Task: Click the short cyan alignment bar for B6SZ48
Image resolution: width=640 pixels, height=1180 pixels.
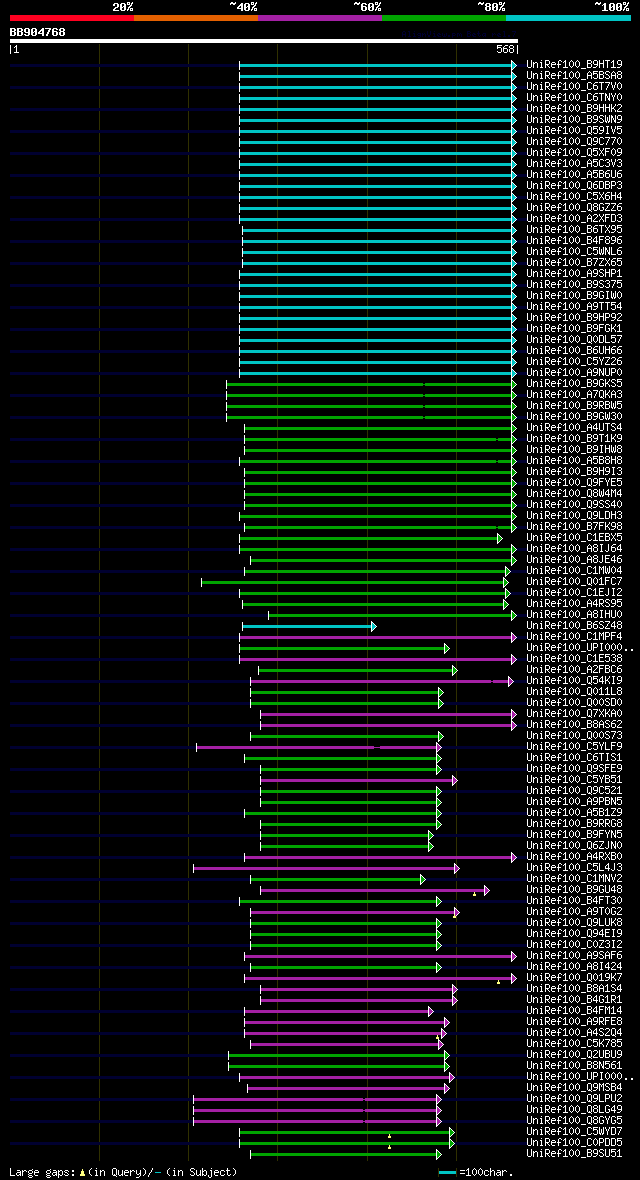Action: tap(309, 626)
